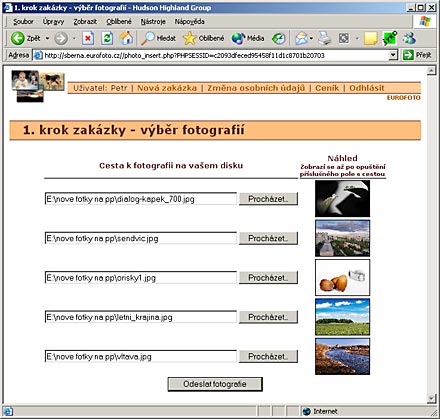Click the yellow note toolbar icon
Screen dimensions: 440x419
(x=371, y=38)
